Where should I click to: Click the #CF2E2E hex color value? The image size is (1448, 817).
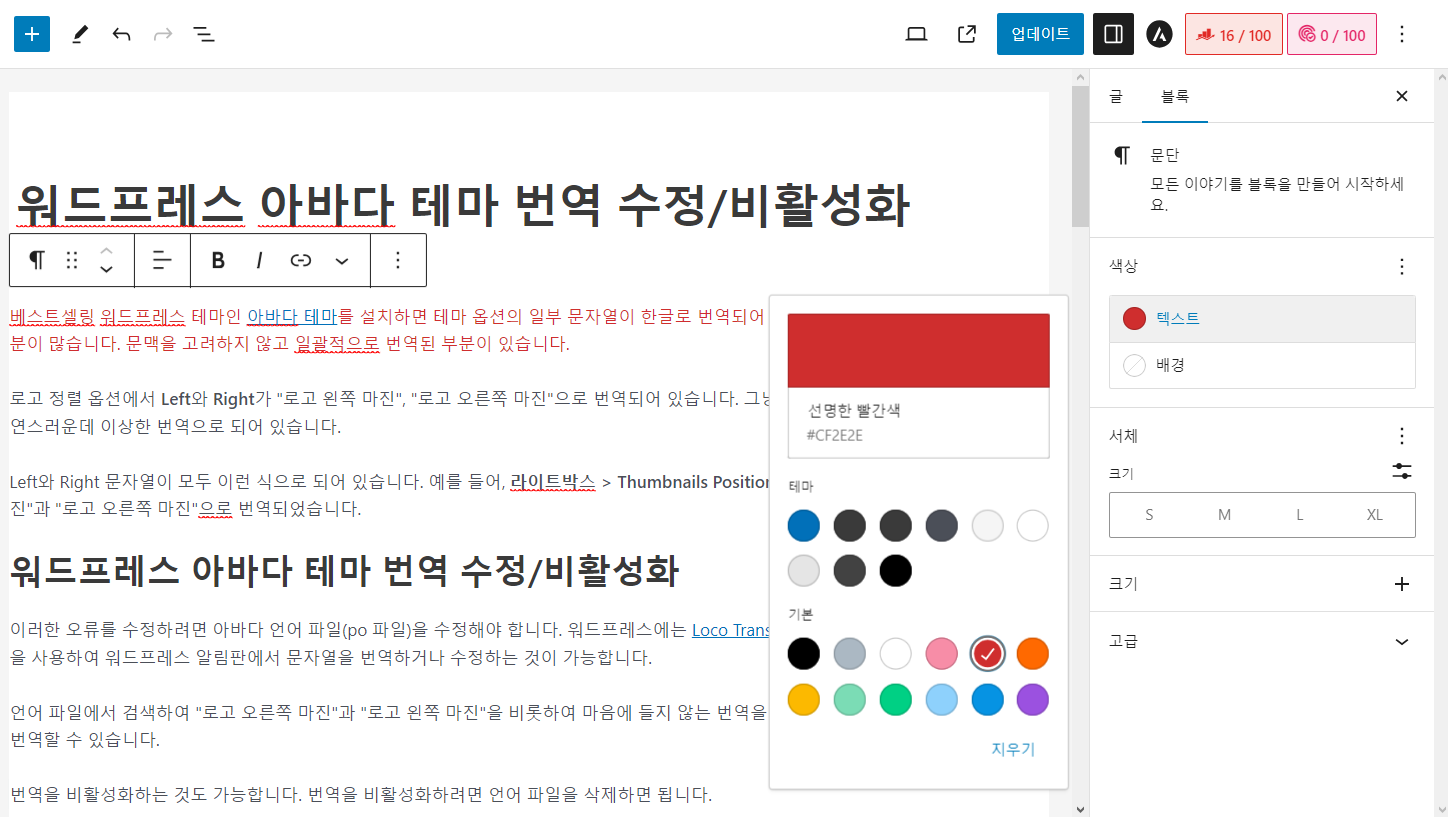tap(834, 435)
